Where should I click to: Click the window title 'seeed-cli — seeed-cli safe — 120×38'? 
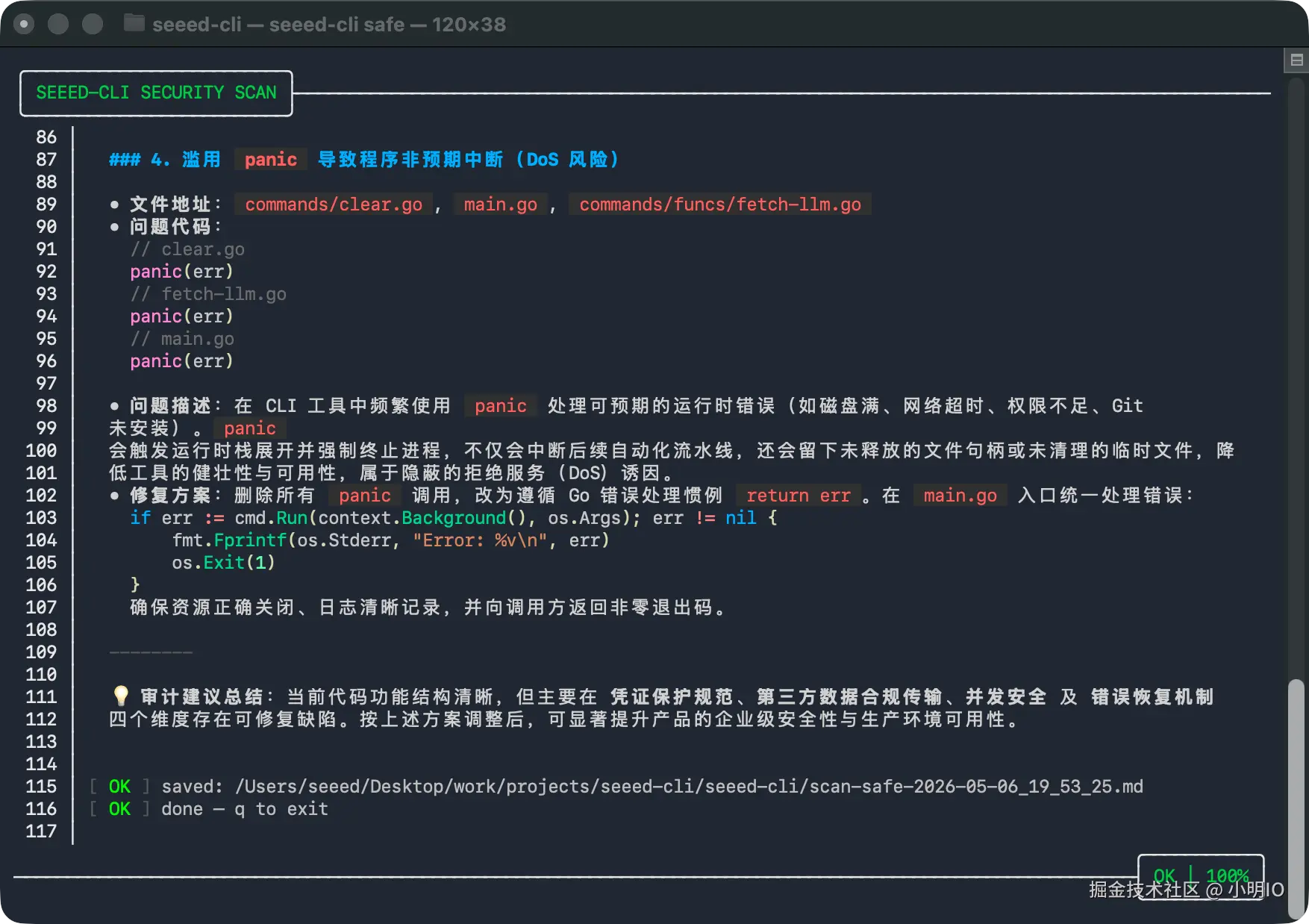(x=329, y=25)
